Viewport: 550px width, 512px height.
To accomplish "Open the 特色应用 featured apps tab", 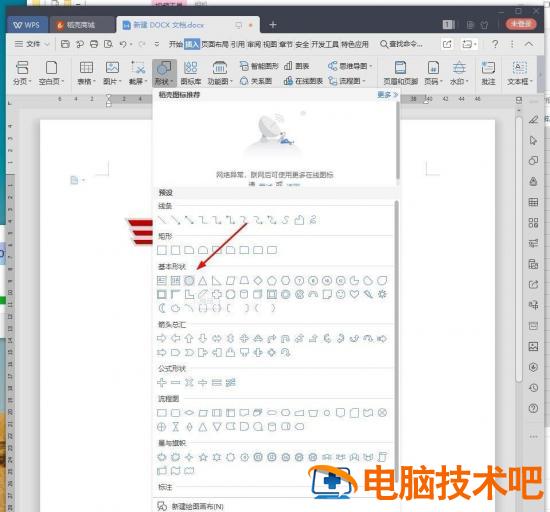I will coord(354,44).
